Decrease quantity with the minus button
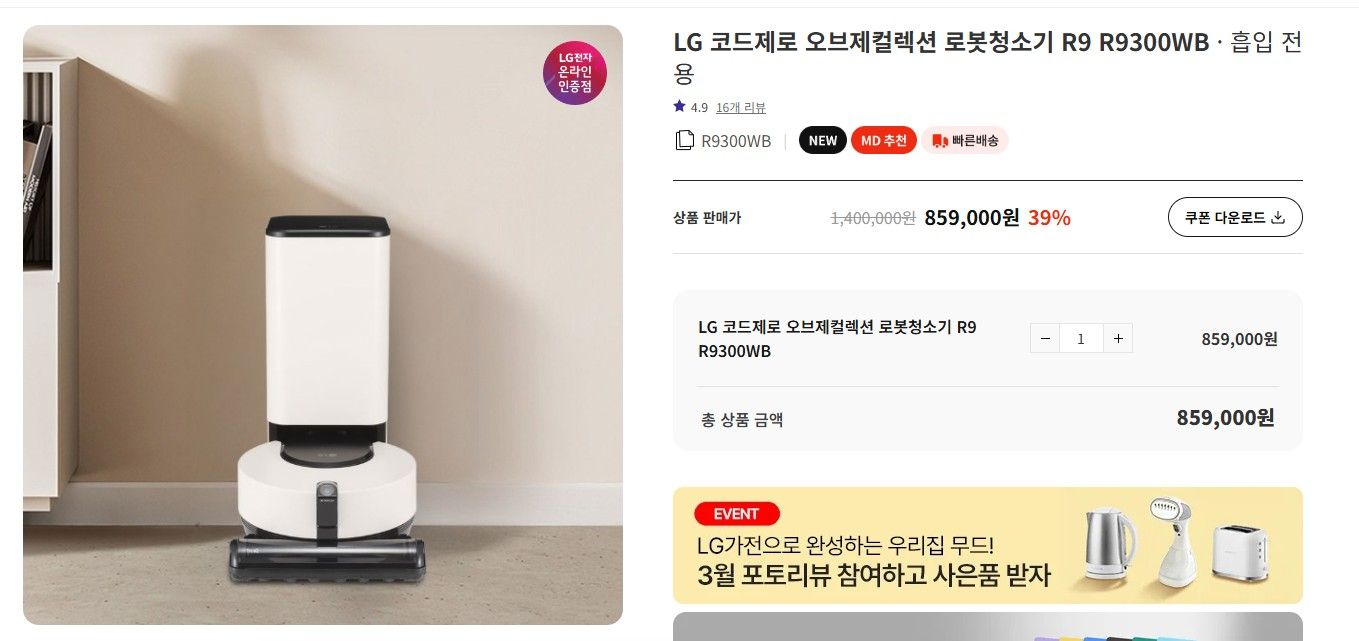 1045,339
